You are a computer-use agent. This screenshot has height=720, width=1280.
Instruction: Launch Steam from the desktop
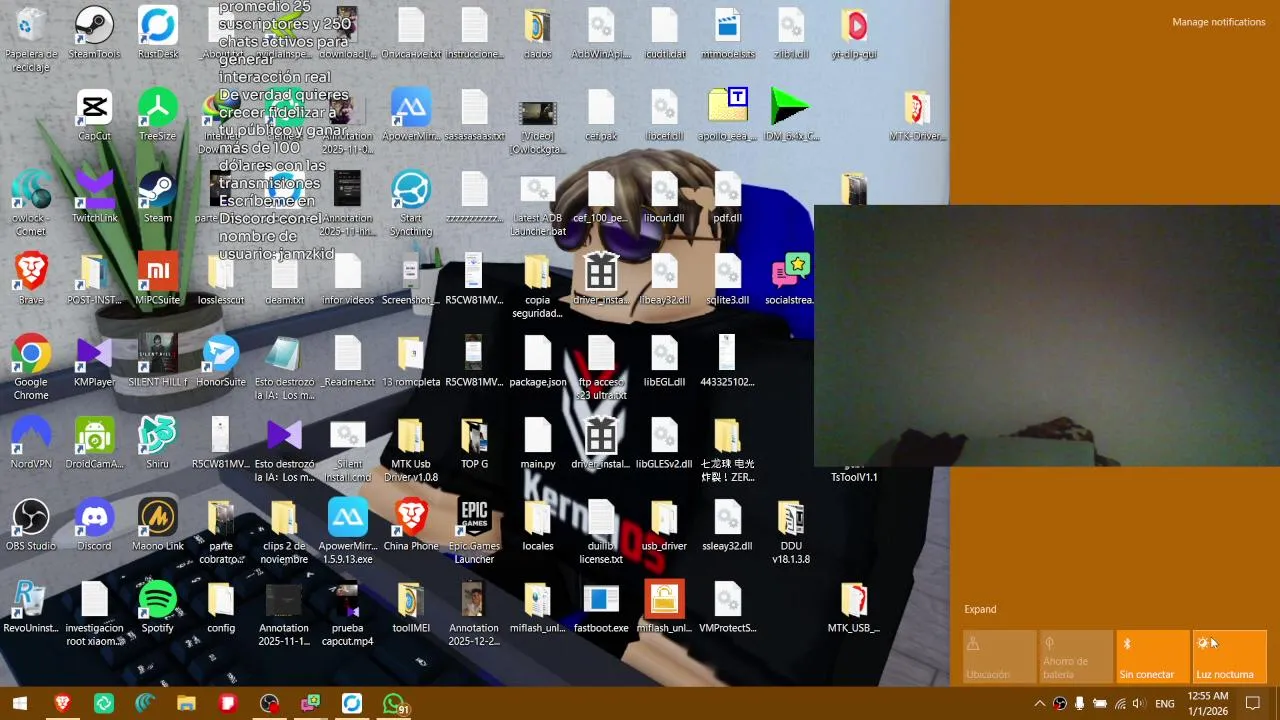click(x=157, y=197)
